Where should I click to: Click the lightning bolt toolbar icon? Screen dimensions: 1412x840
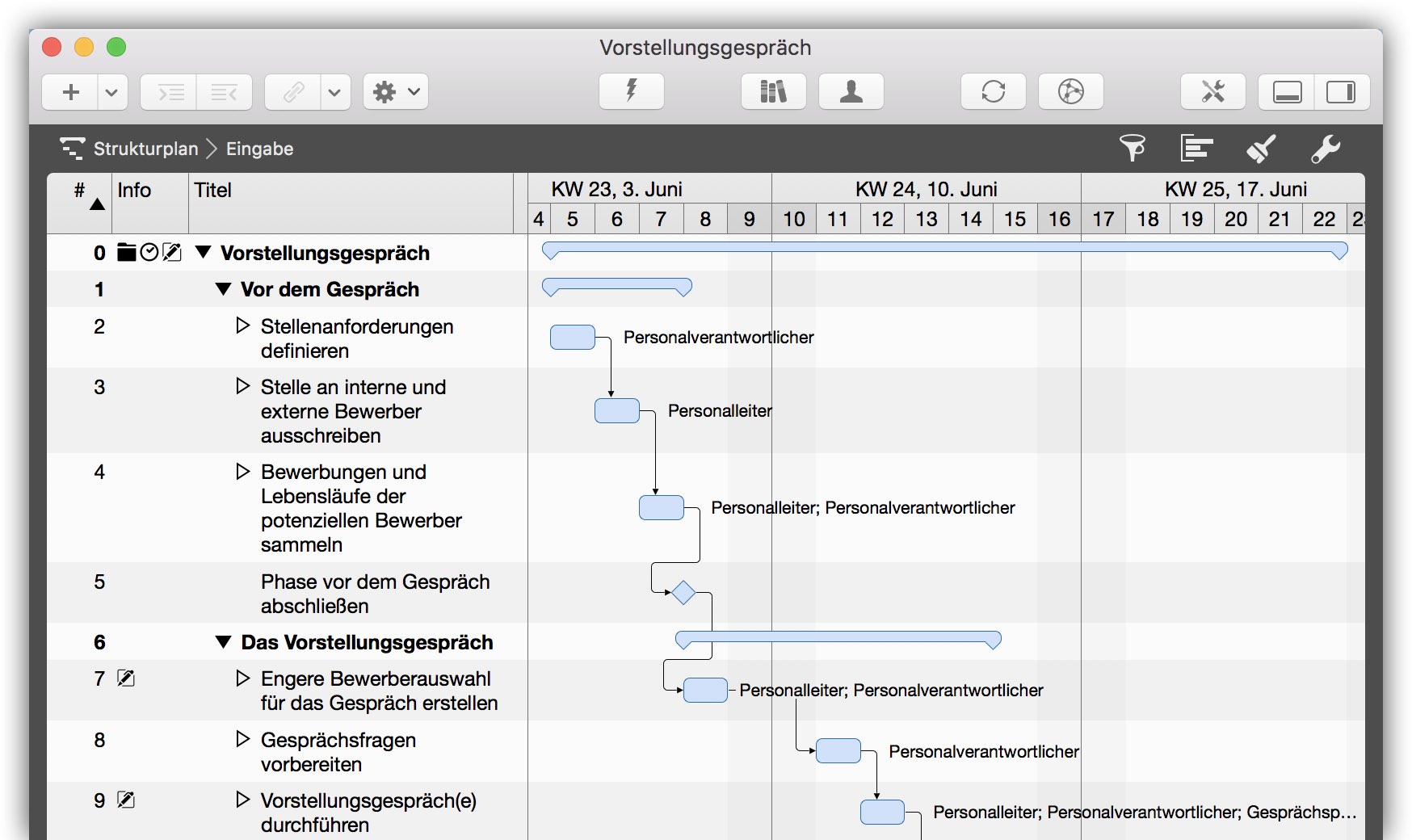[x=631, y=91]
